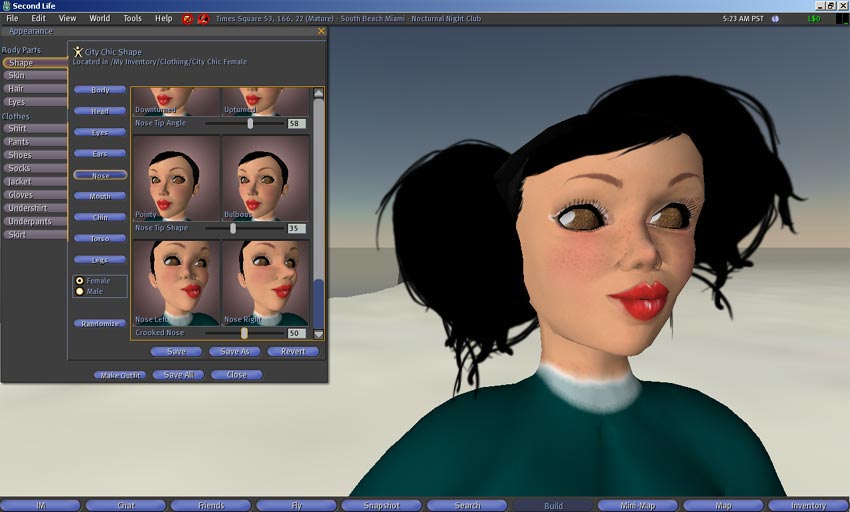
Task: Click the Save As button
Action: [x=234, y=352]
